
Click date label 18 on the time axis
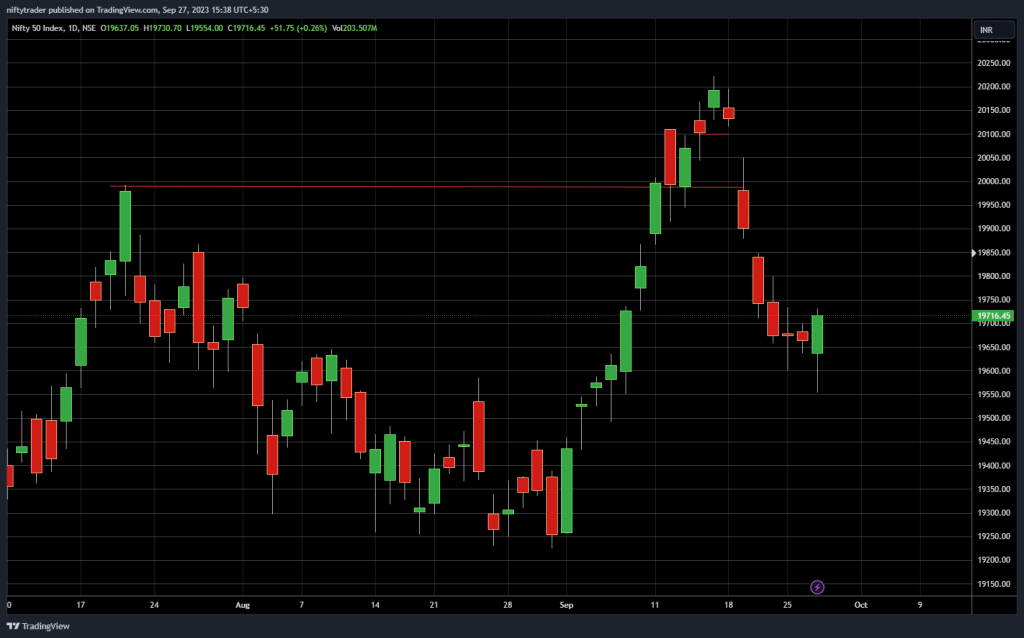[x=728, y=605]
